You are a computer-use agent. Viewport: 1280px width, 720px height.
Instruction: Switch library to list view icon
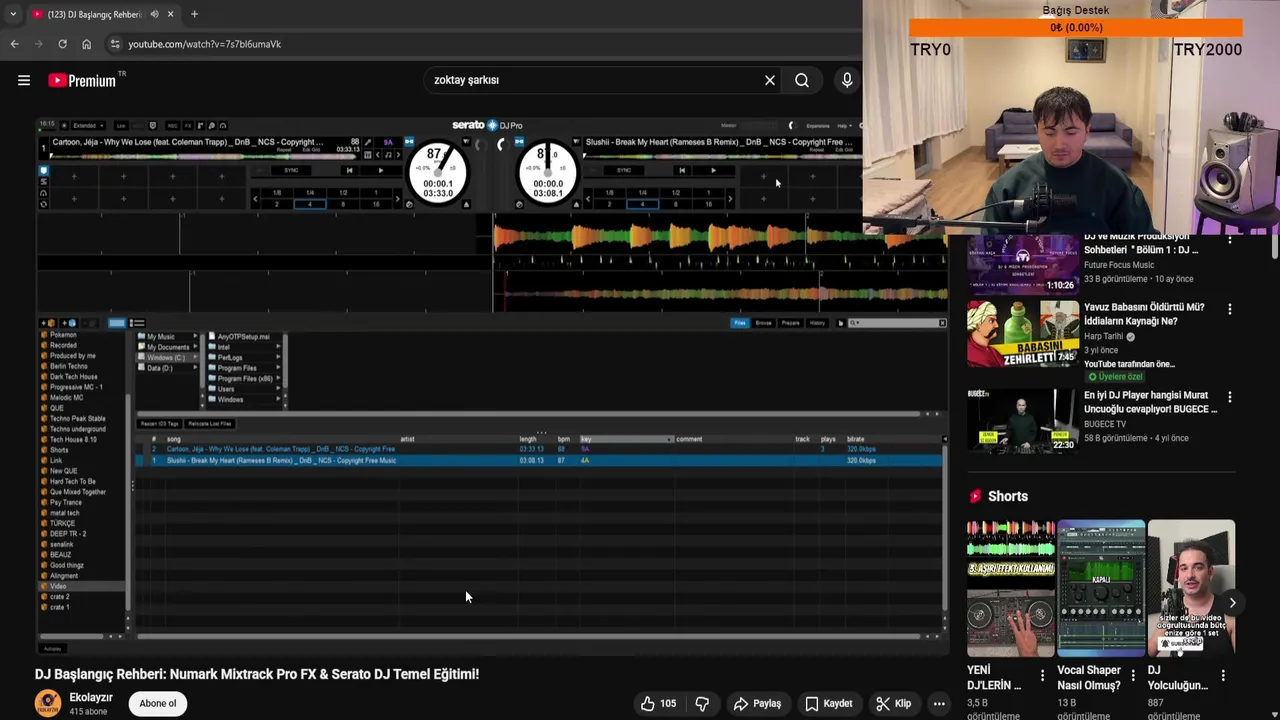137,323
